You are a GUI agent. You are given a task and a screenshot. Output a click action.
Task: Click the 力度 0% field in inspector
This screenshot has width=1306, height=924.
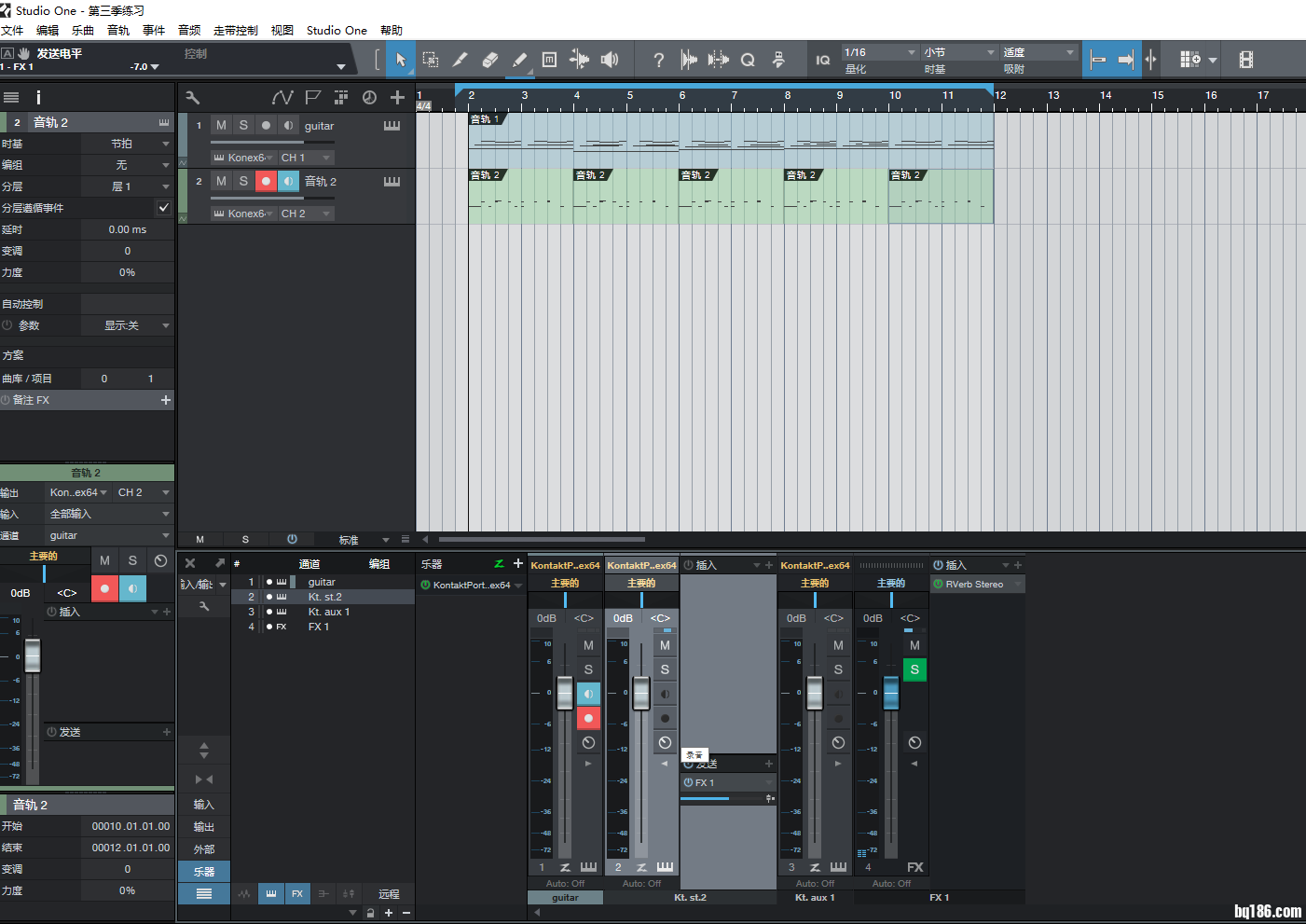point(128,272)
